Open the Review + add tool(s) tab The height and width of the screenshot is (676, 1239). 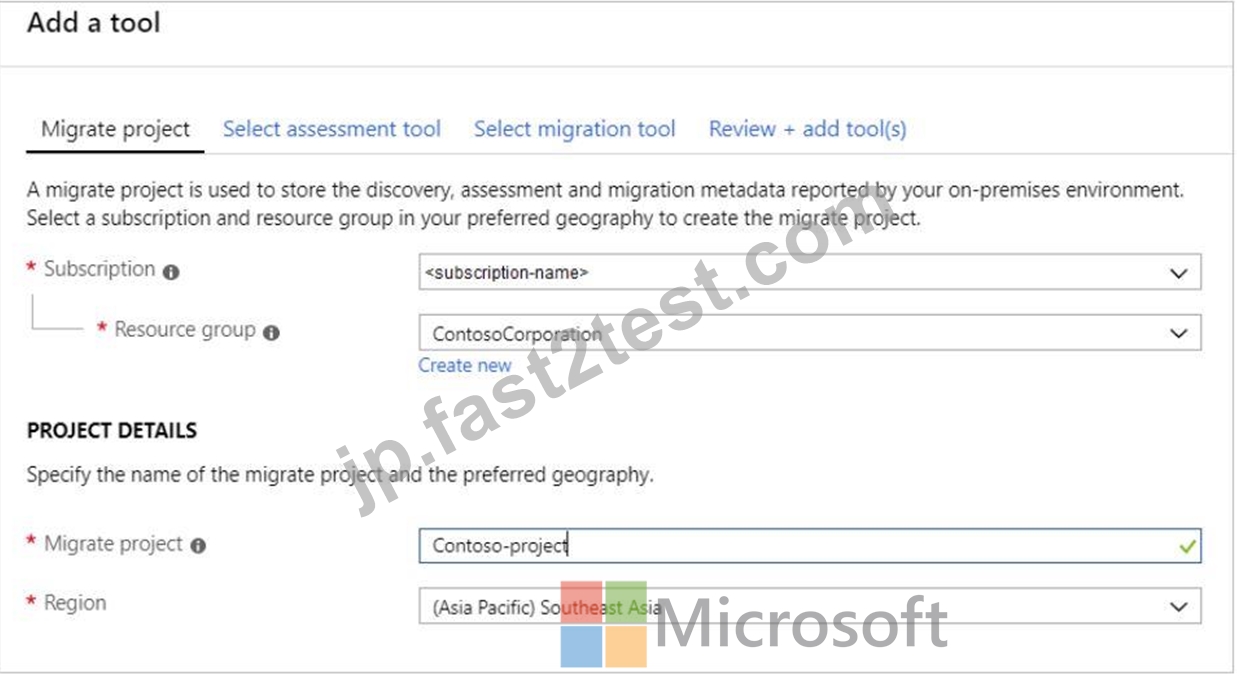click(808, 129)
